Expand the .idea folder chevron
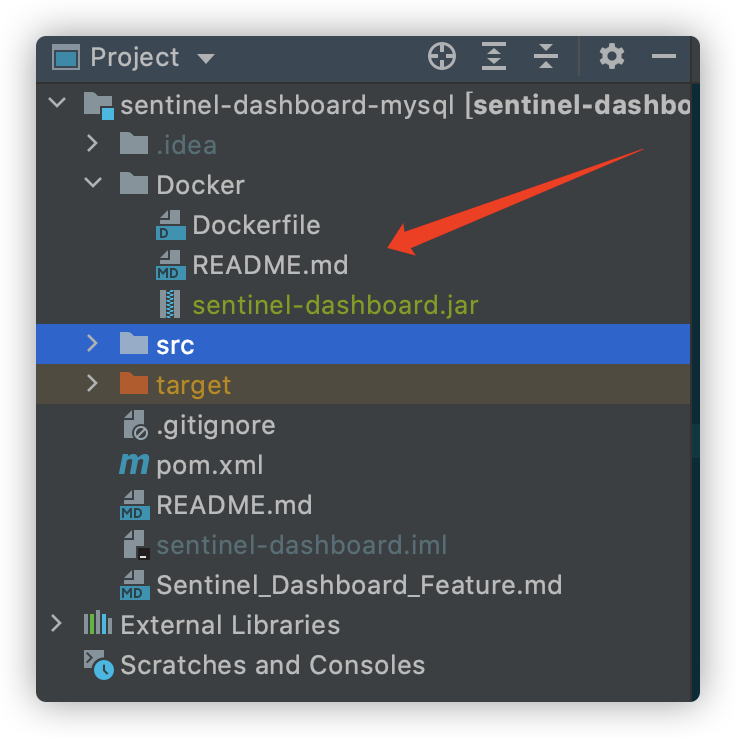The height and width of the screenshot is (738, 736). (x=93, y=144)
